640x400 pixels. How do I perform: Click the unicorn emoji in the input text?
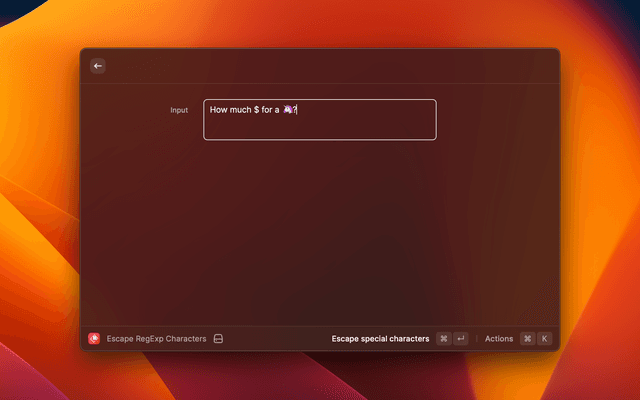[x=288, y=109]
